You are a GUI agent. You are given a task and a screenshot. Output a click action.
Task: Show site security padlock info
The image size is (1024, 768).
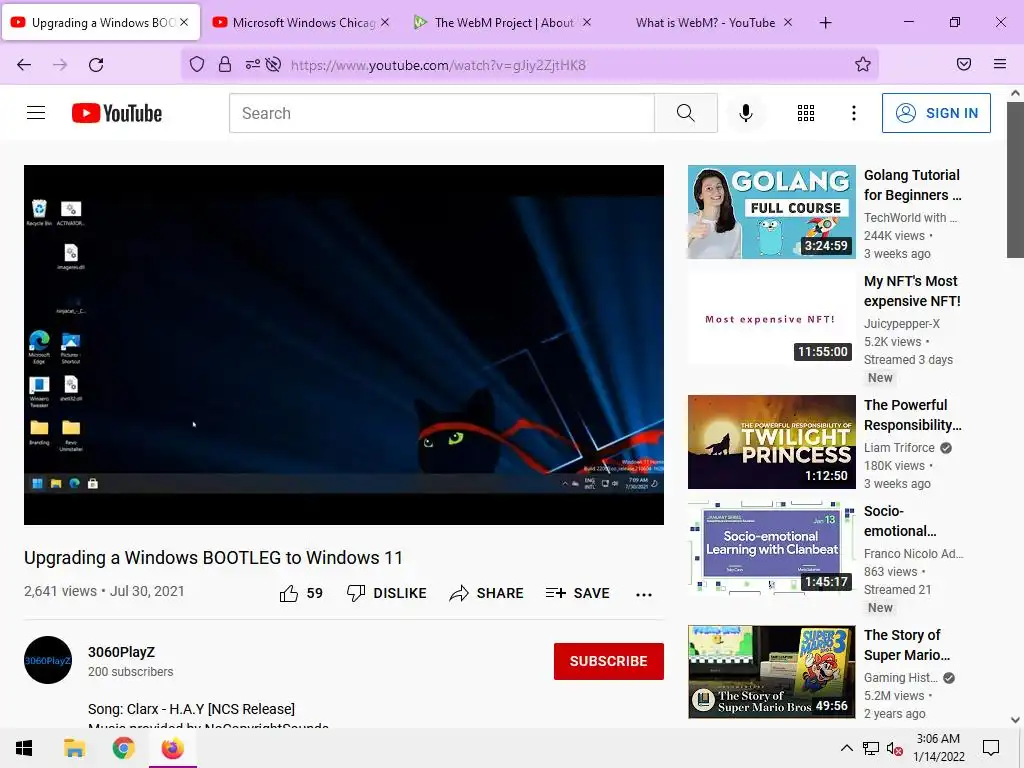tap(225, 64)
